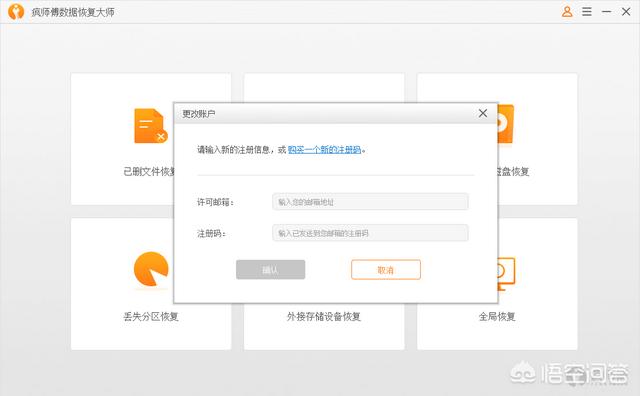This screenshot has height=396, width=640.
Task: Click the 取消 cancel button
Action: 386,270
